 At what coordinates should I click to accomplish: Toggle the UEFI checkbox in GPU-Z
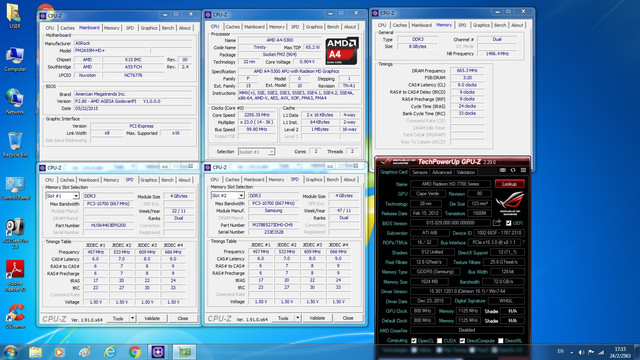[509, 223]
